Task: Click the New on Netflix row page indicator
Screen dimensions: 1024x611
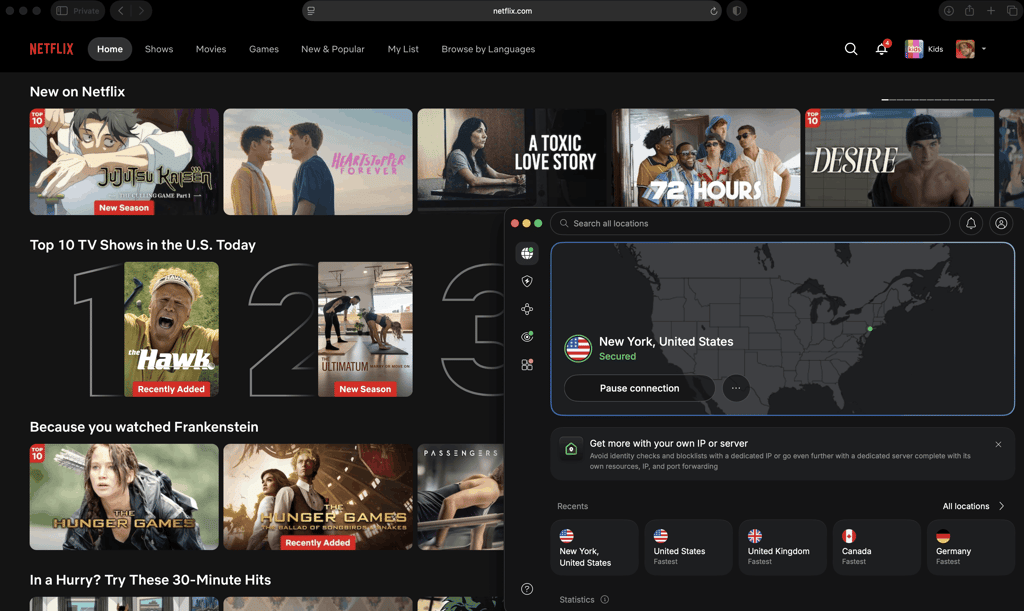Action: coord(938,100)
